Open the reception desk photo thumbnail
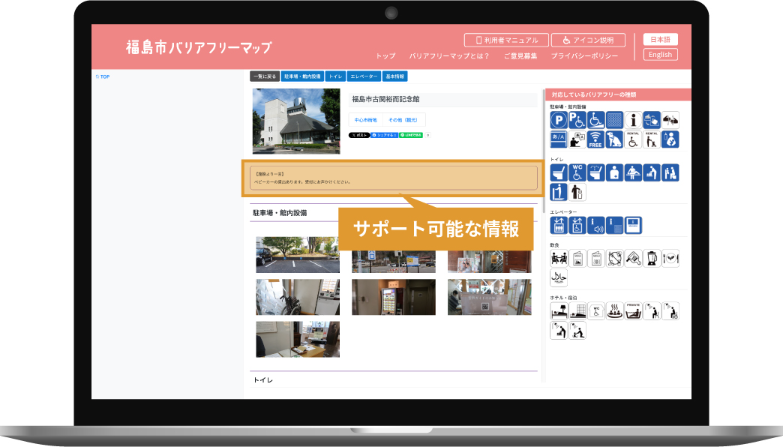The width and height of the screenshot is (783, 447). (298, 340)
